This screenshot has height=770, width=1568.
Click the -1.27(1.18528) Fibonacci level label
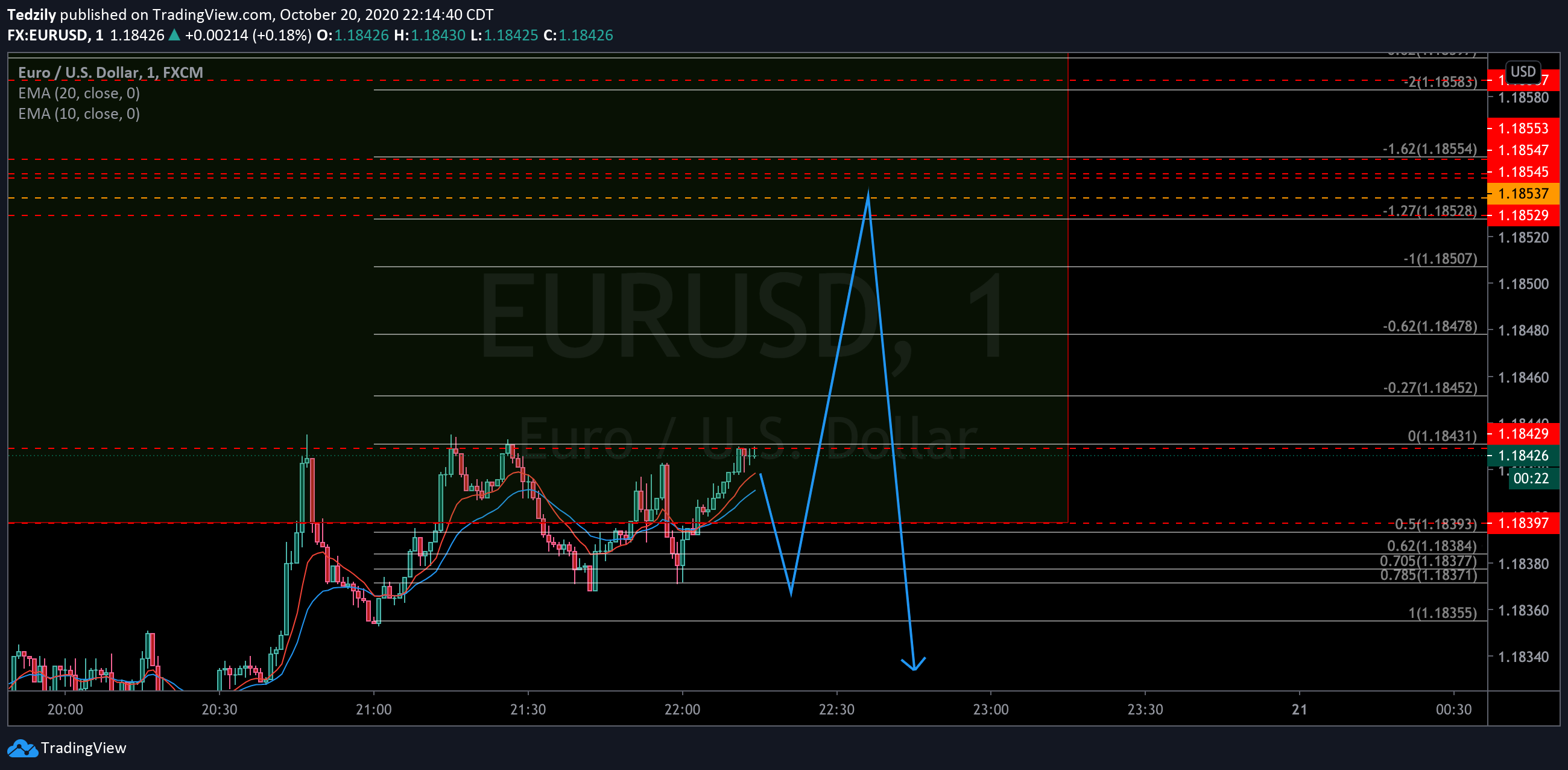pos(1430,211)
